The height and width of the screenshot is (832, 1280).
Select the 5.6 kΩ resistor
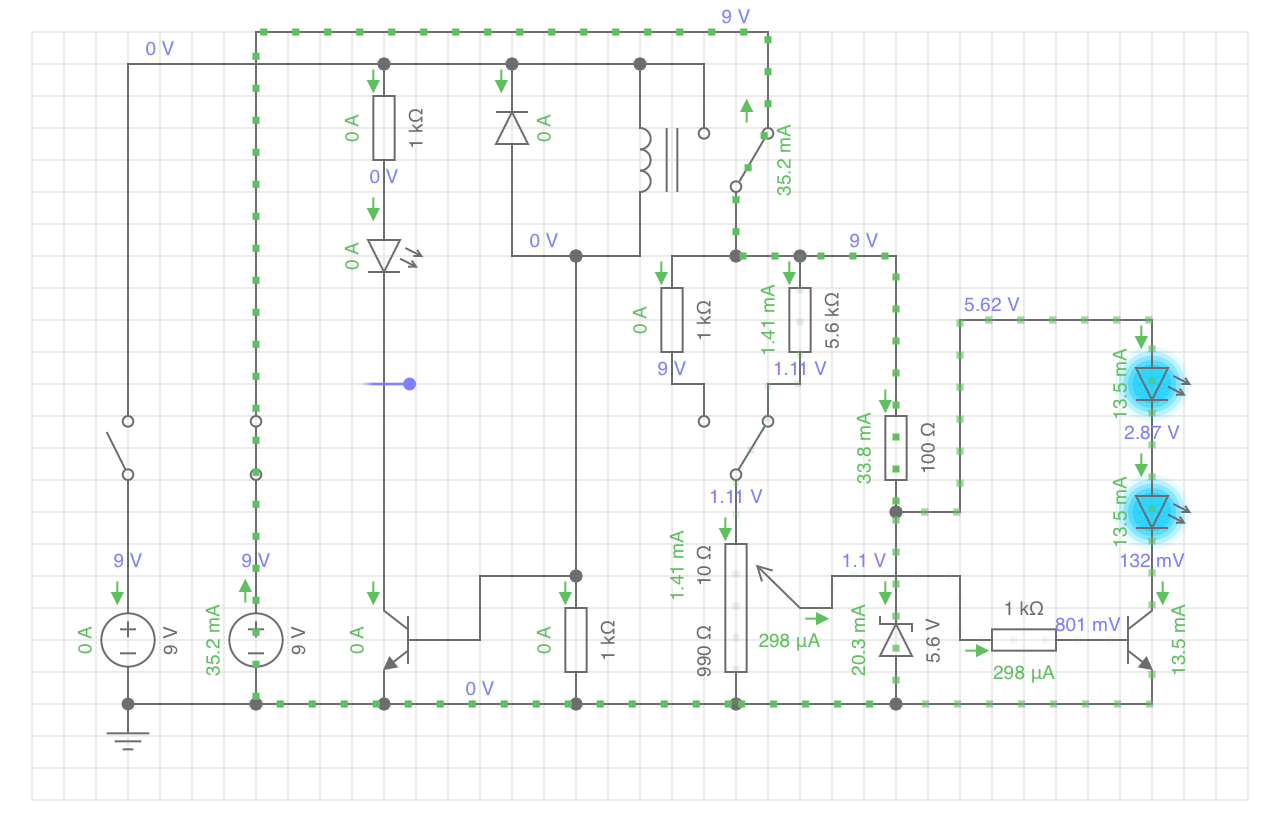tap(799, 320)
